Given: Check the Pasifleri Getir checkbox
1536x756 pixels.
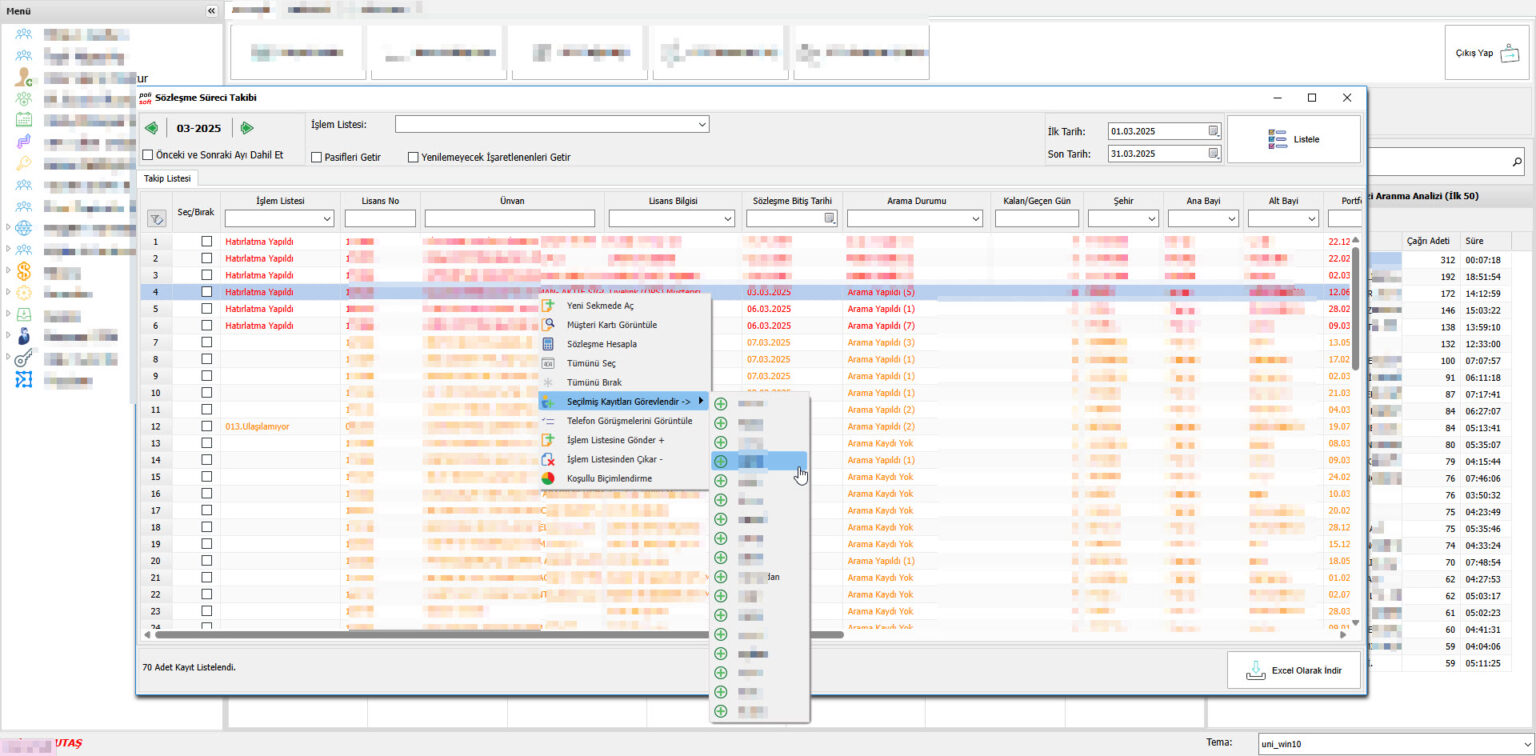Looking at the screenshot, I should click(316, 157).
